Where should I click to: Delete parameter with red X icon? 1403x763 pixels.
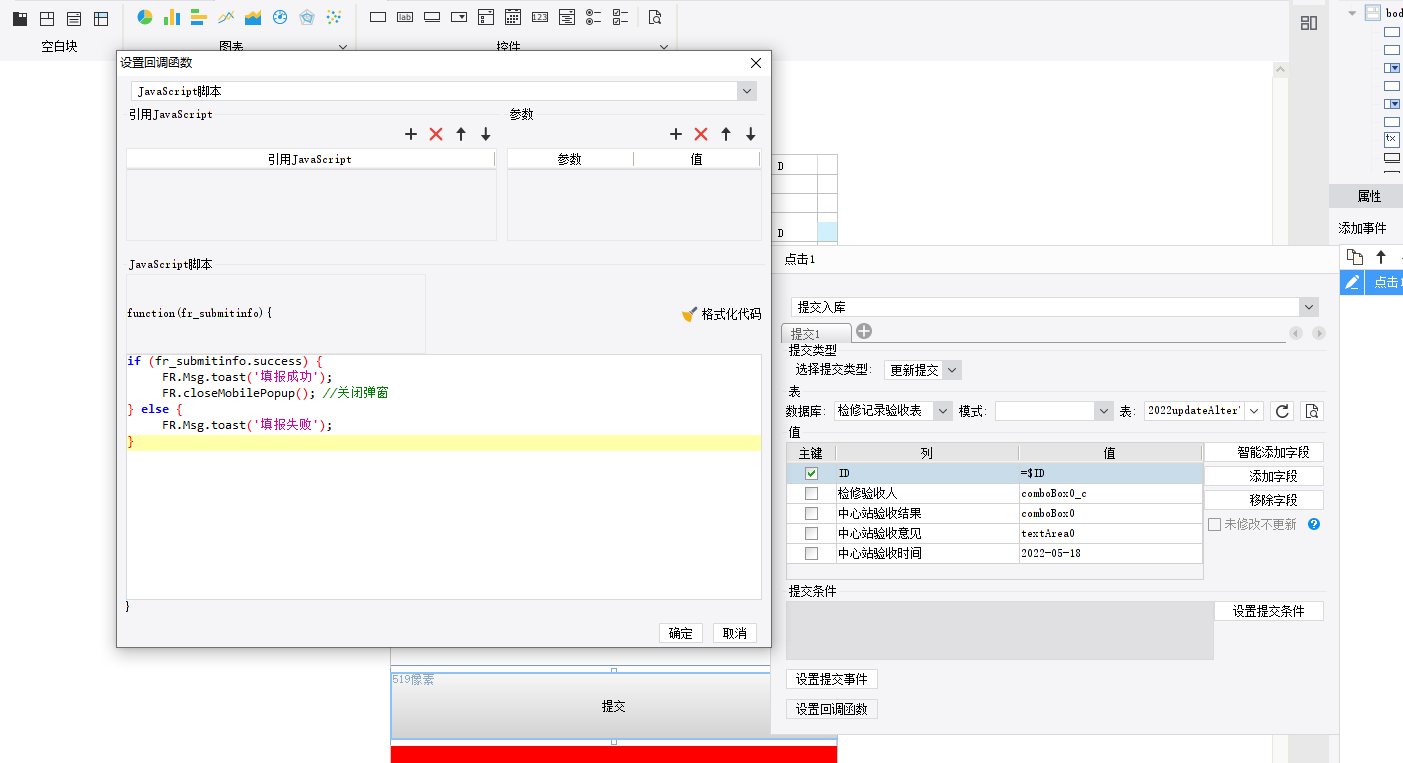click(x=701, y=134)
